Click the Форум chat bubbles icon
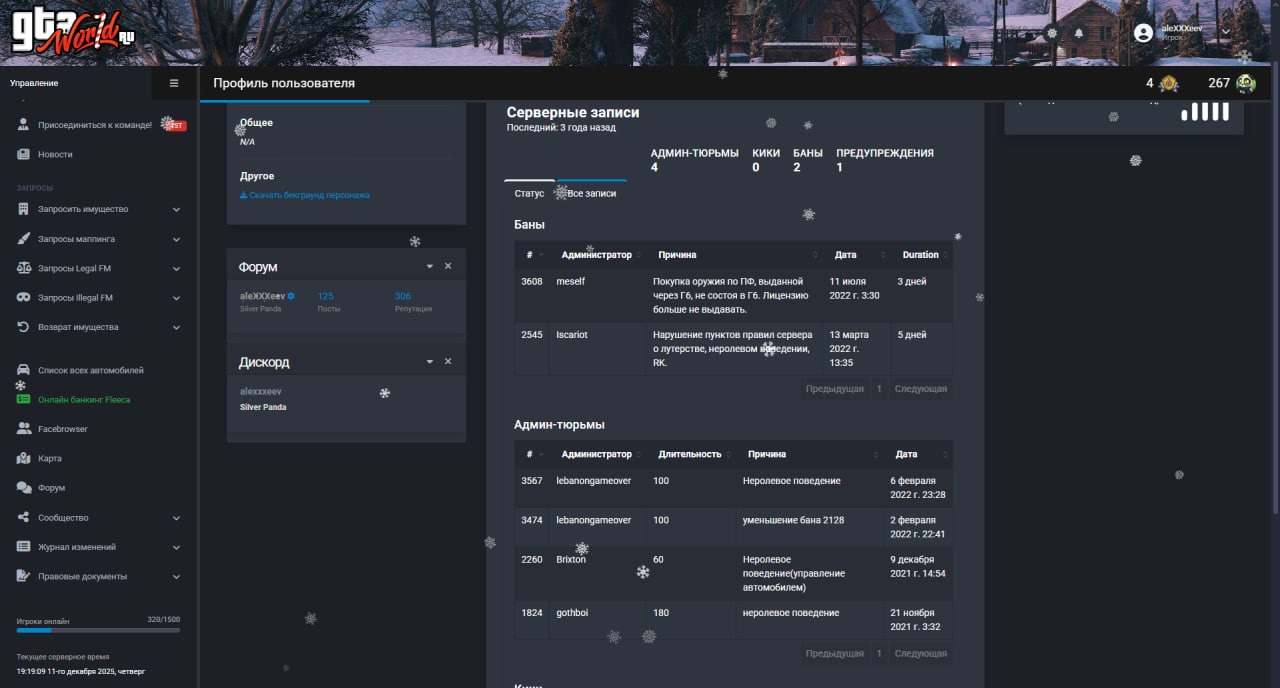The height and width of the screenshot is (688, 1280). (x=23, y=488)
